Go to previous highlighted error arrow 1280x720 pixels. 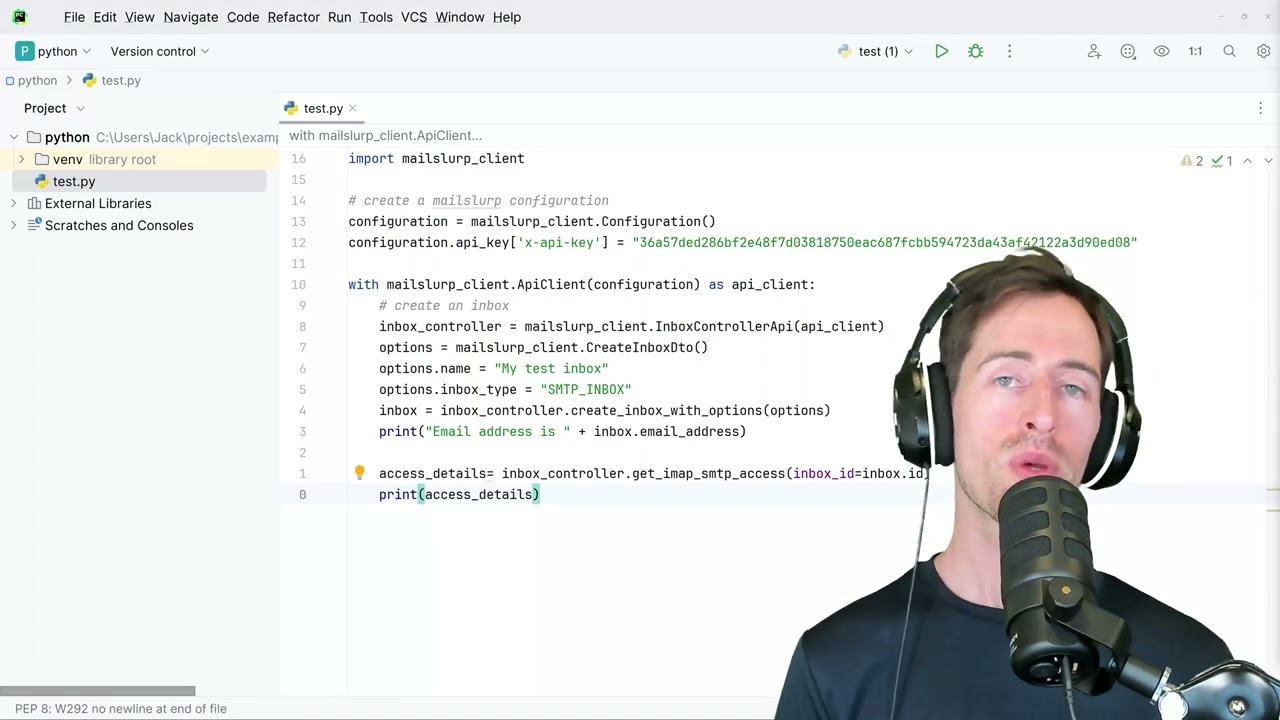[x=1247, y=160]
